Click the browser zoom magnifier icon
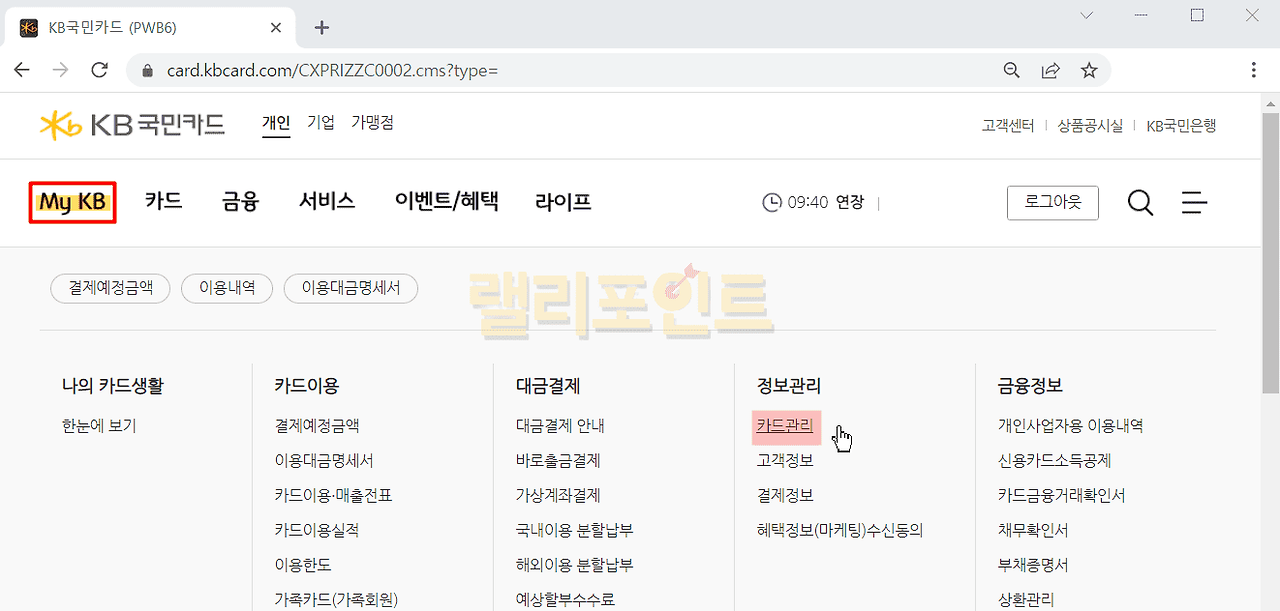The width and height of the screenshot is (1280, 611). [1012, 70]
